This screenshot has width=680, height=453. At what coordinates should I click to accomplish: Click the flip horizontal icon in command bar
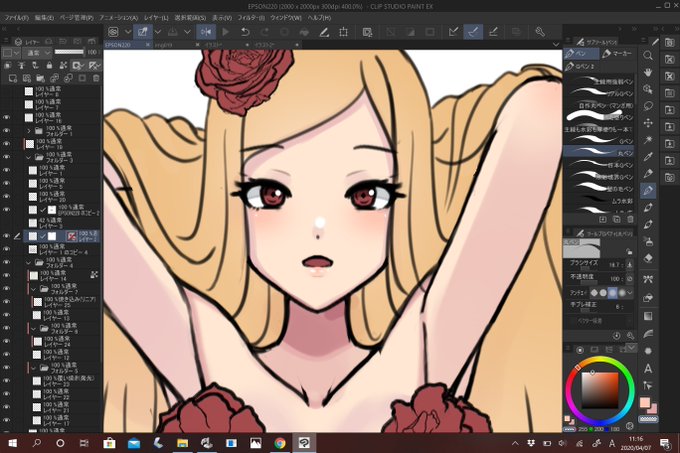point(206,32)
